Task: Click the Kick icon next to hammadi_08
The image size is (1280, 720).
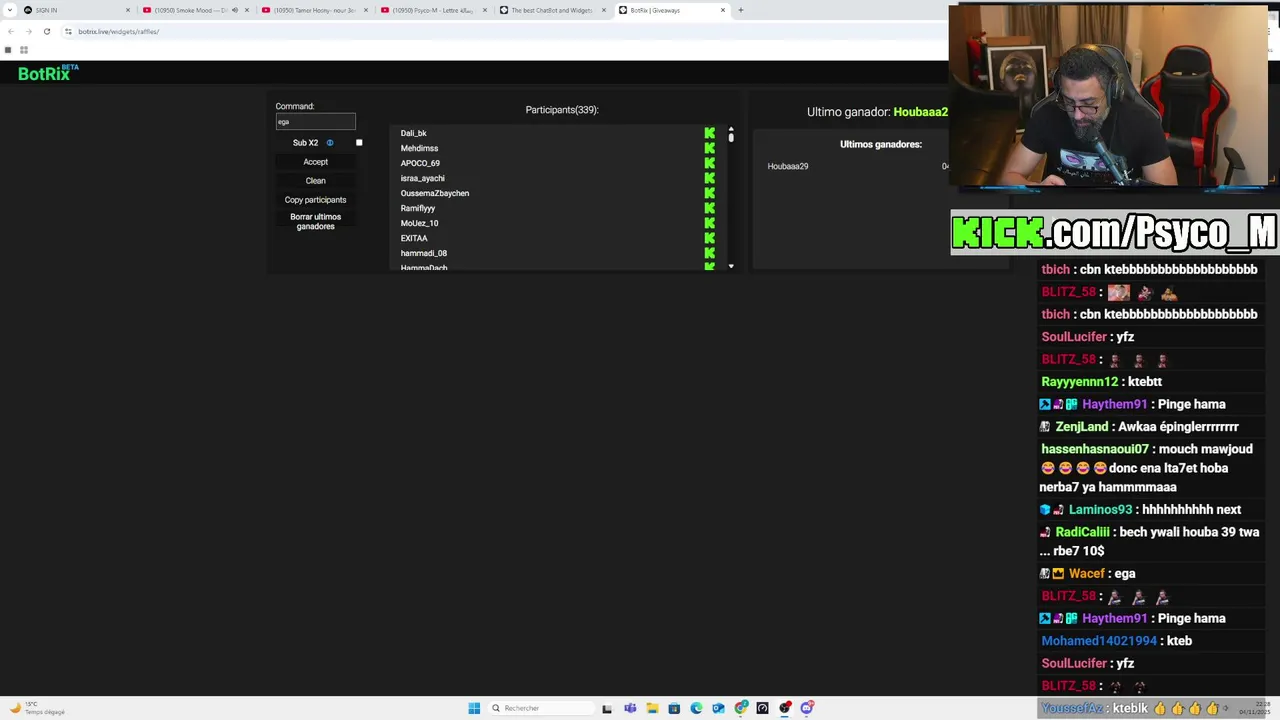Action: pyautogui.click(x=710, y=253)
